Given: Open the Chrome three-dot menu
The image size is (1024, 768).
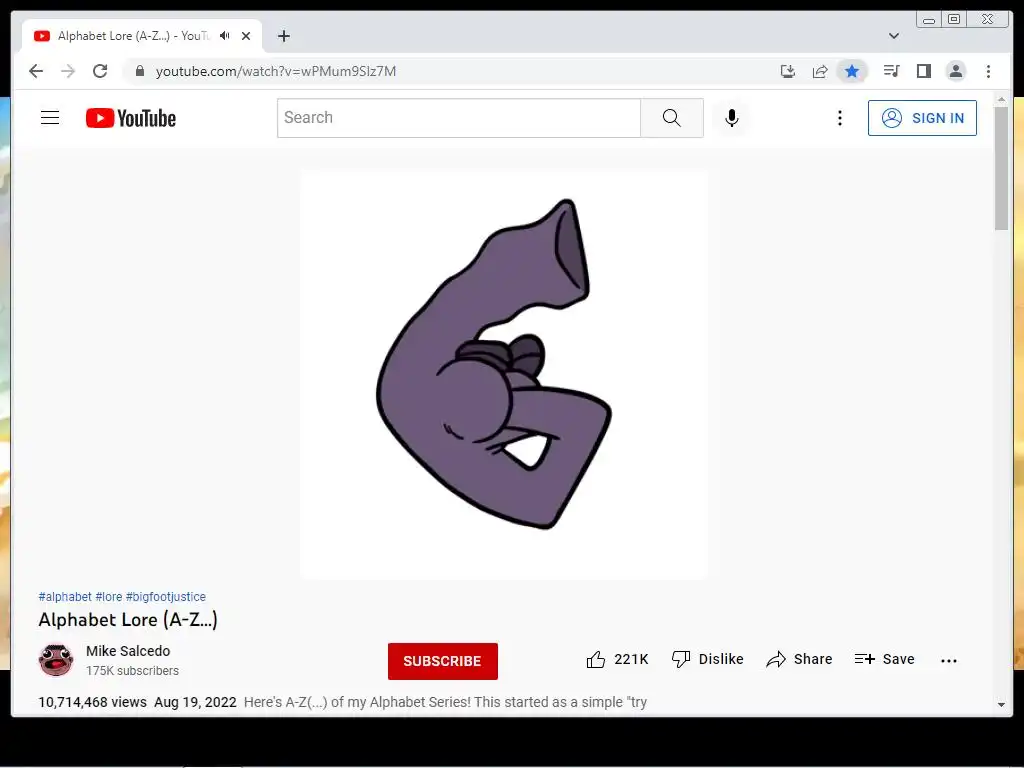Looking at the screenshot, I should pyautogui.click(x=988, y=71).
